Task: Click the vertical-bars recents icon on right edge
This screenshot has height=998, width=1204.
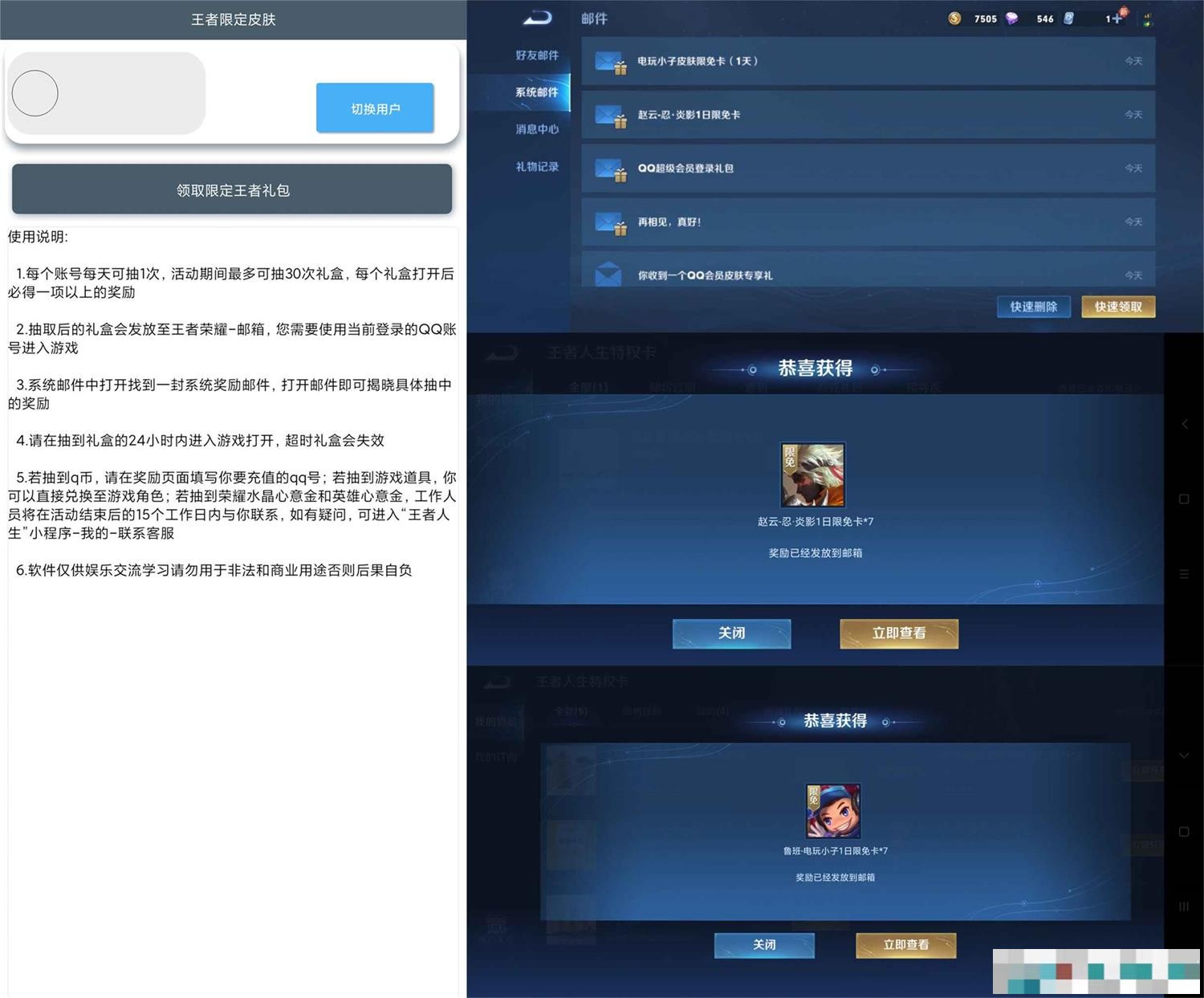Action: pos(1184,906)
